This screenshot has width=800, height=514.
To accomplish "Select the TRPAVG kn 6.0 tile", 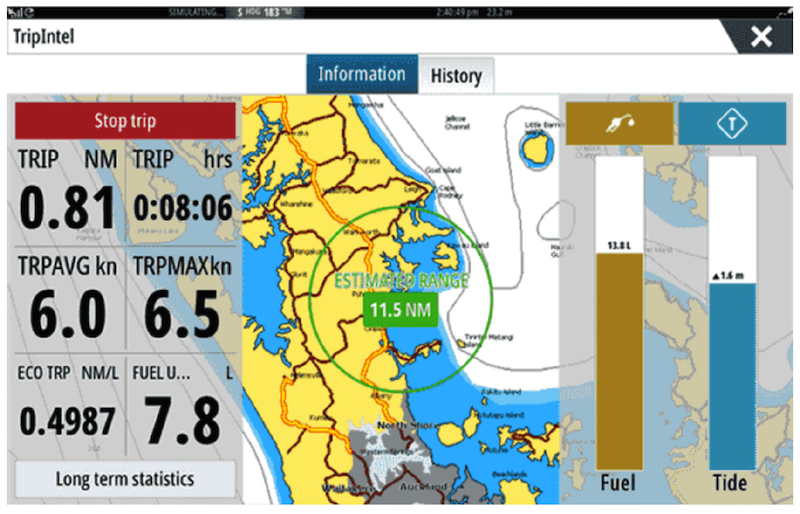I will (68, 300).
